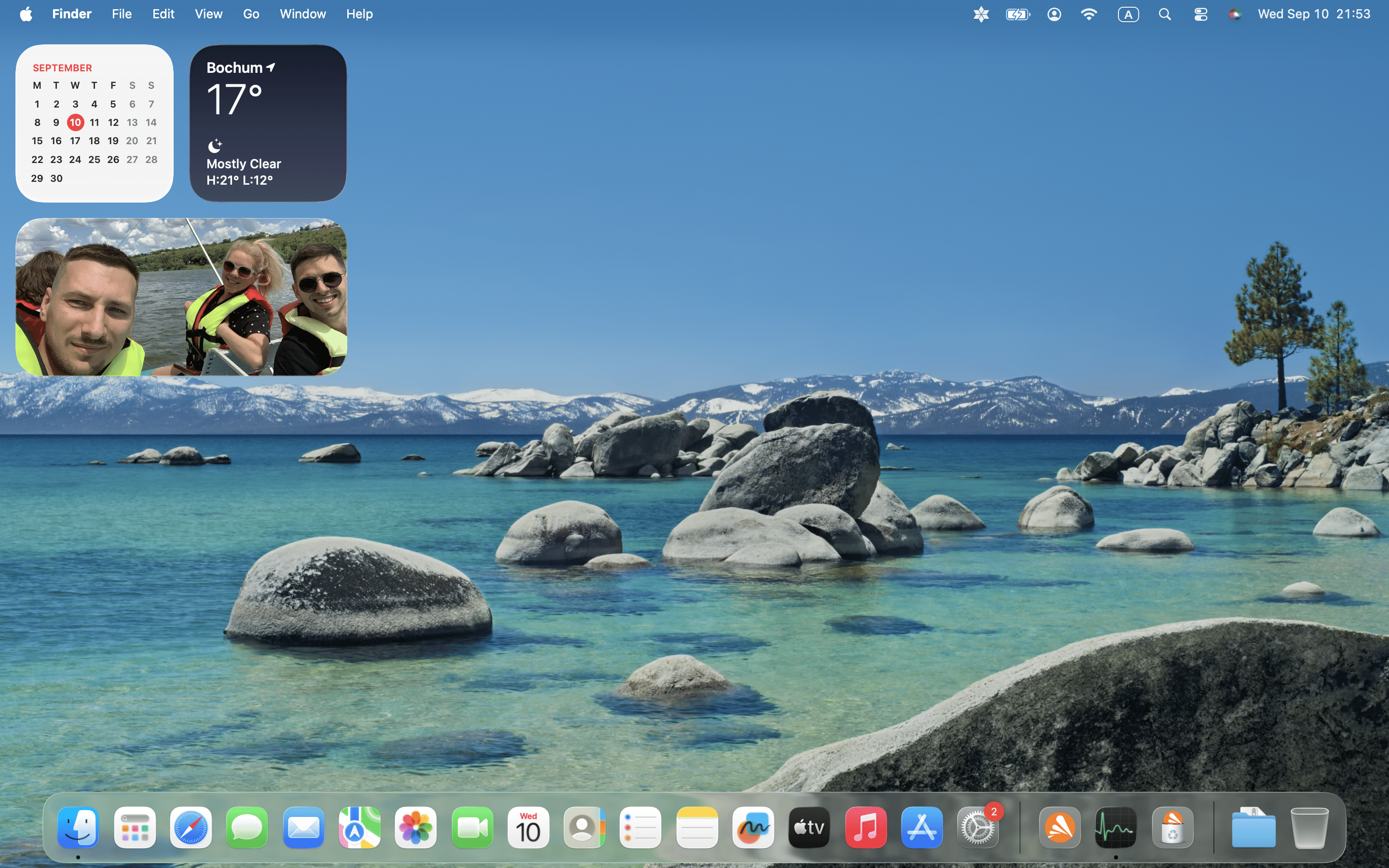Open the Mail app in the Dock
The image size is (1389, 868).
303,827
